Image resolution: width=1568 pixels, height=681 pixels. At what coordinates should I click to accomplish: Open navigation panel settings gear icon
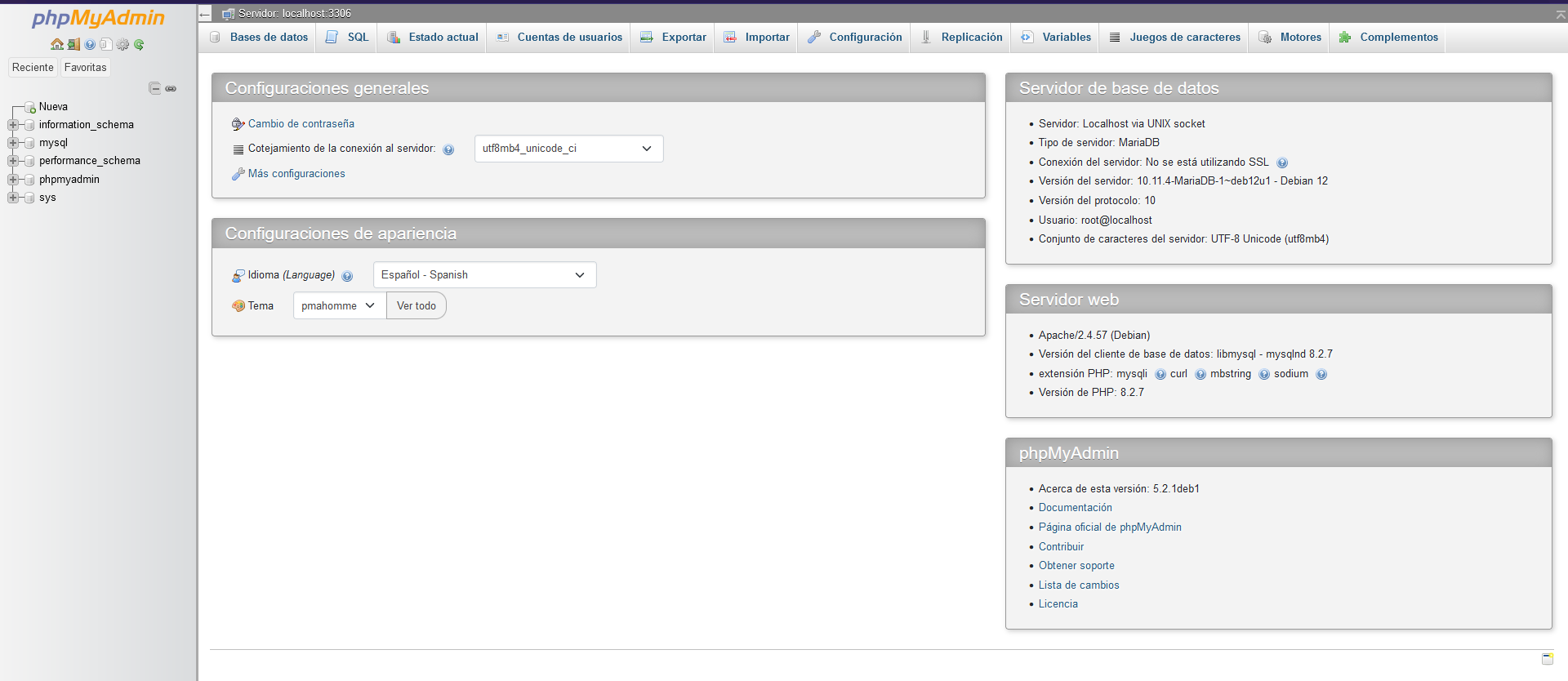(x=122, y=44)
